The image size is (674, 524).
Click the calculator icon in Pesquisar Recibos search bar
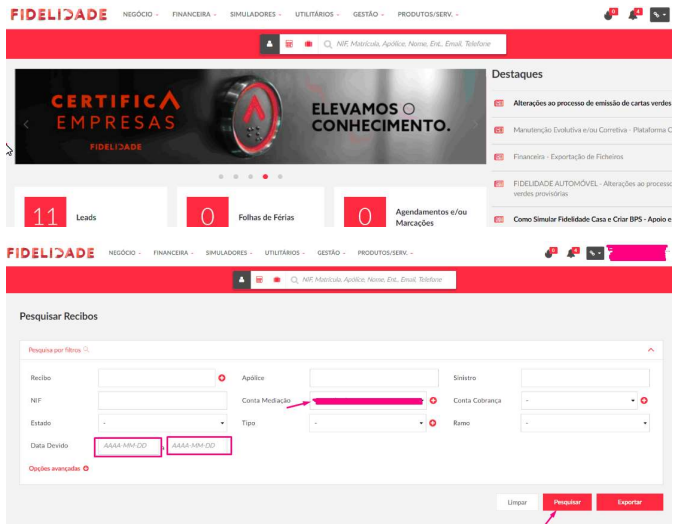[259, 280]
